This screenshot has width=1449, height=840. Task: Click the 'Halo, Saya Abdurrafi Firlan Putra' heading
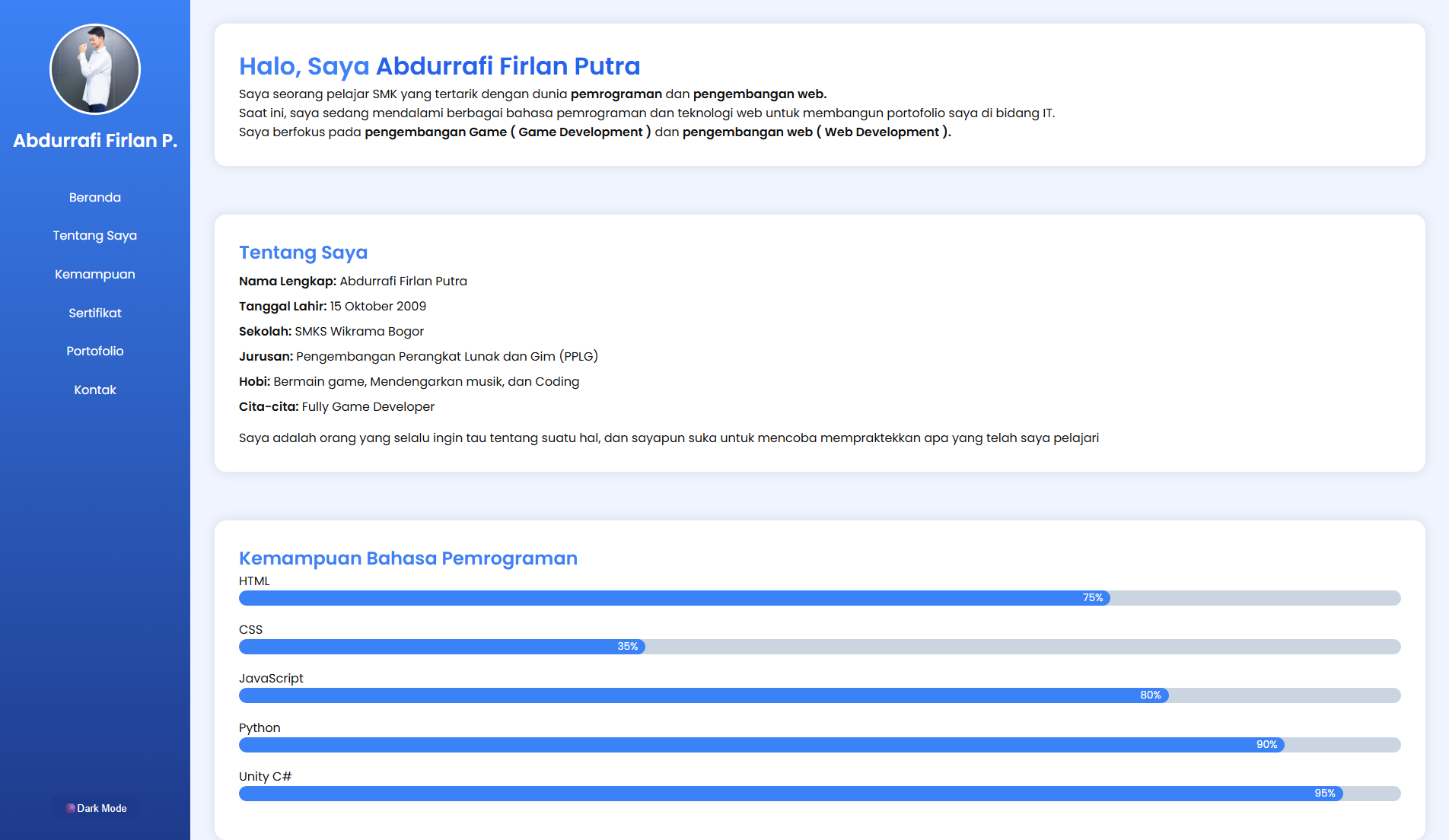[439, 66]
